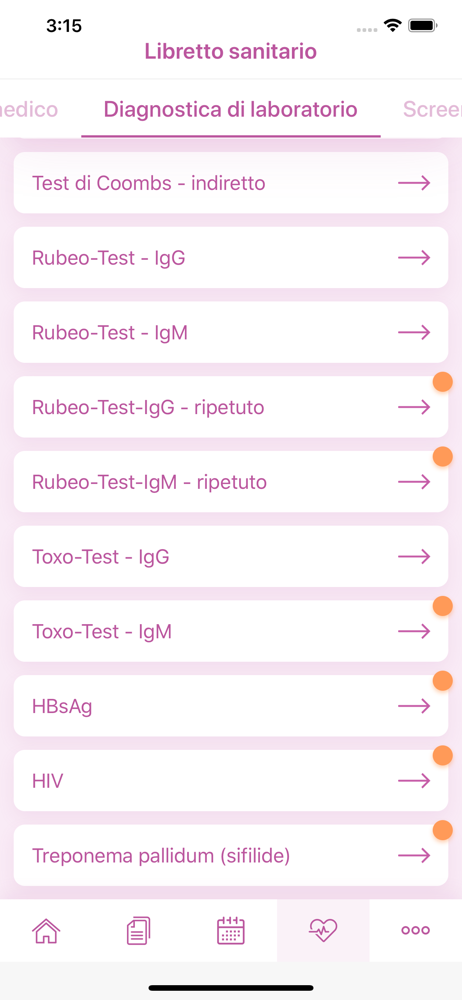Open Rubeo-Test-IgM - ripetuto entry
Image resolution: width=462 pixels, height=1000 pixels.
(231, 482)
